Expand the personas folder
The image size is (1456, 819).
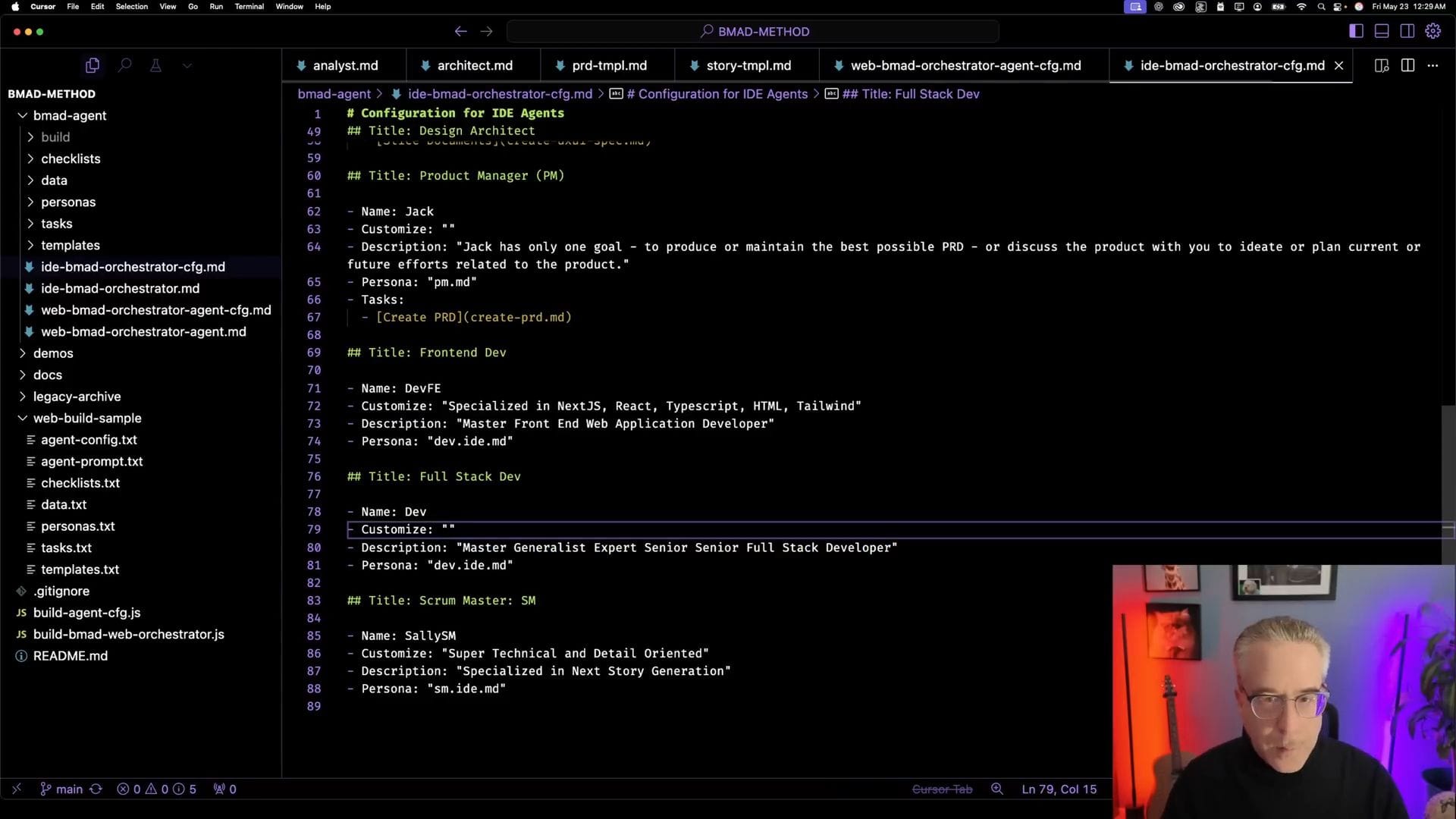[x=68, y=202]
